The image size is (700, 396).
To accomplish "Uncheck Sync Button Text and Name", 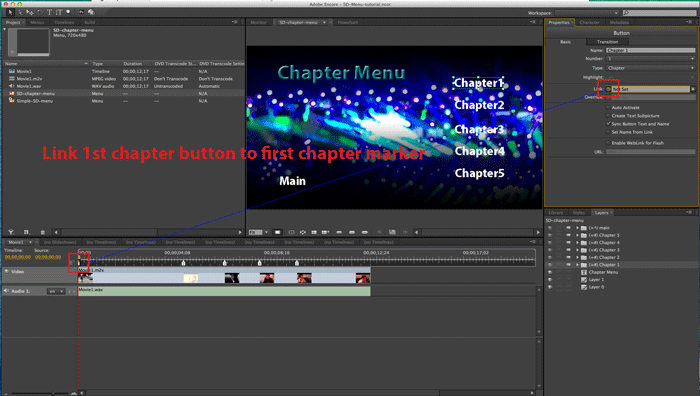I will 608,124.
